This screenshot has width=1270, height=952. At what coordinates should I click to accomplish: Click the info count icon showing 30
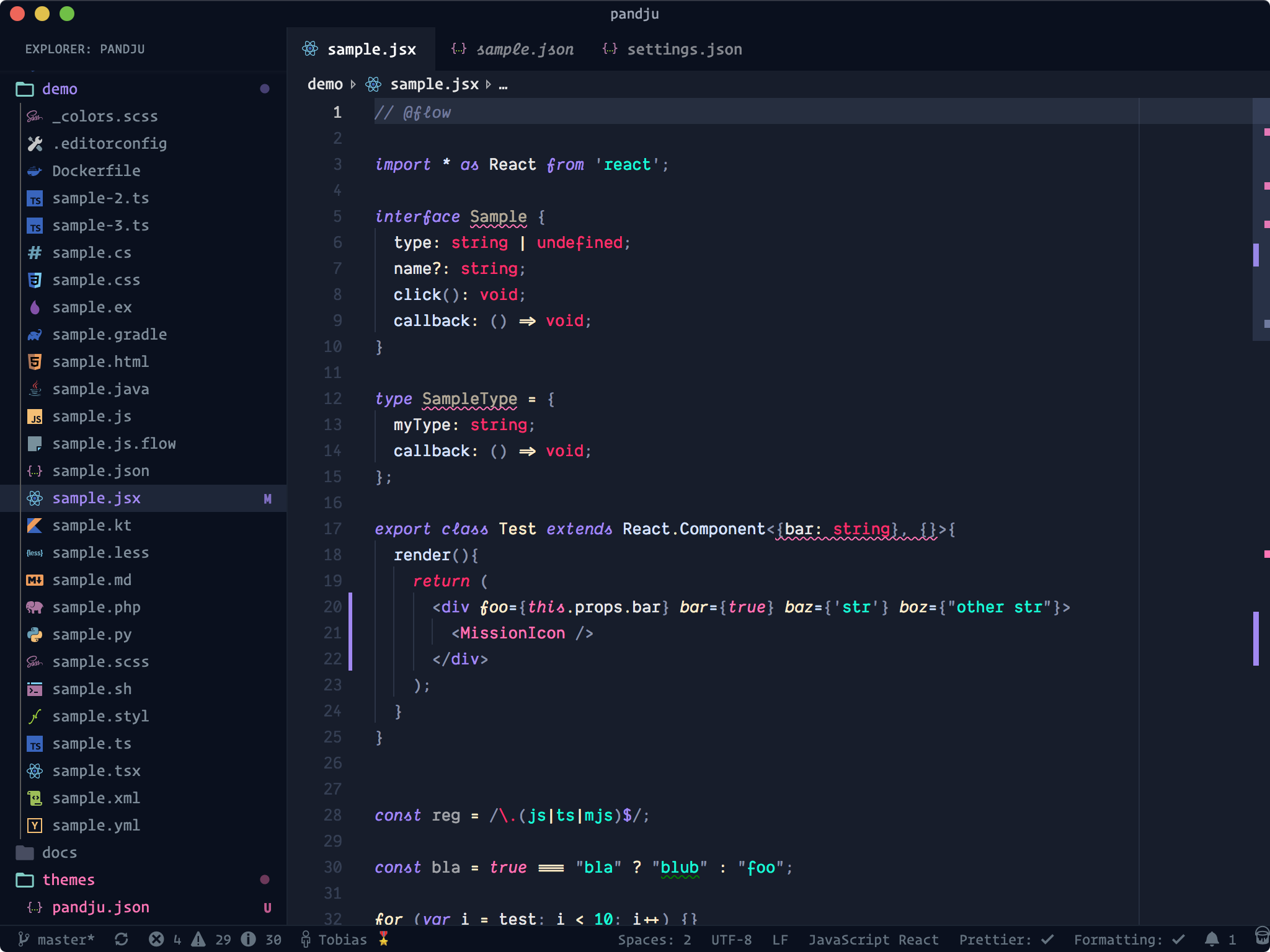click(x=249, y=939)
